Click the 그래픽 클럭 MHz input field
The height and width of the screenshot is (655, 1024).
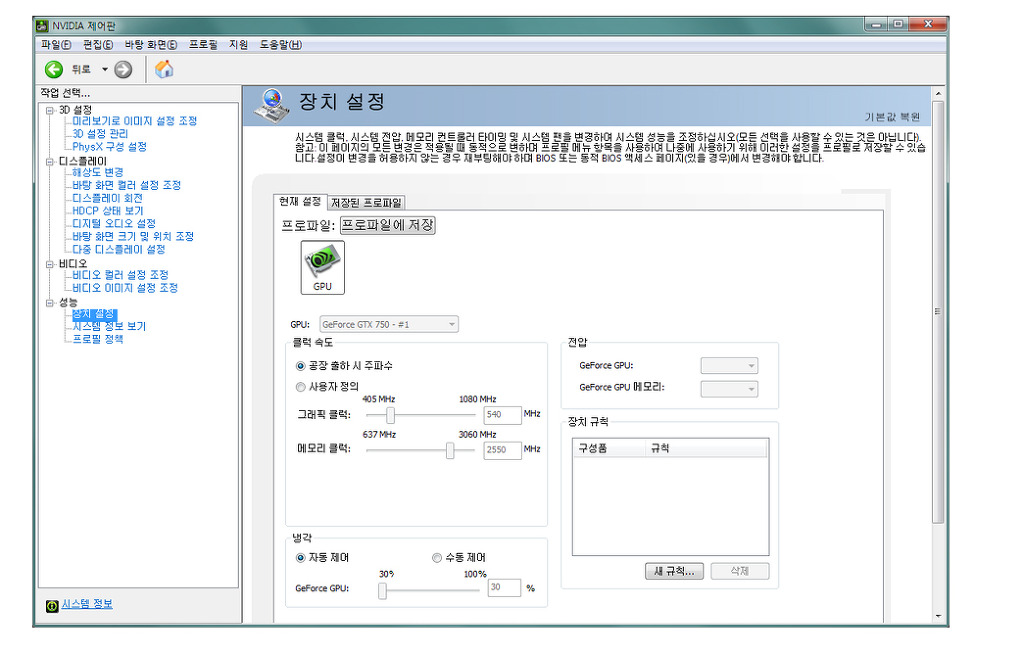(502, 415)
